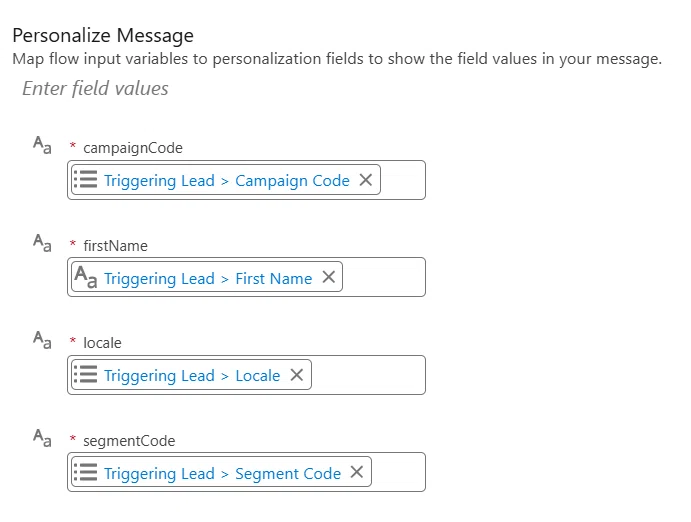This screenshot has width=691, height=522.
Task: Click empty area of campaignCode input field
Action: tap(402, 180)
